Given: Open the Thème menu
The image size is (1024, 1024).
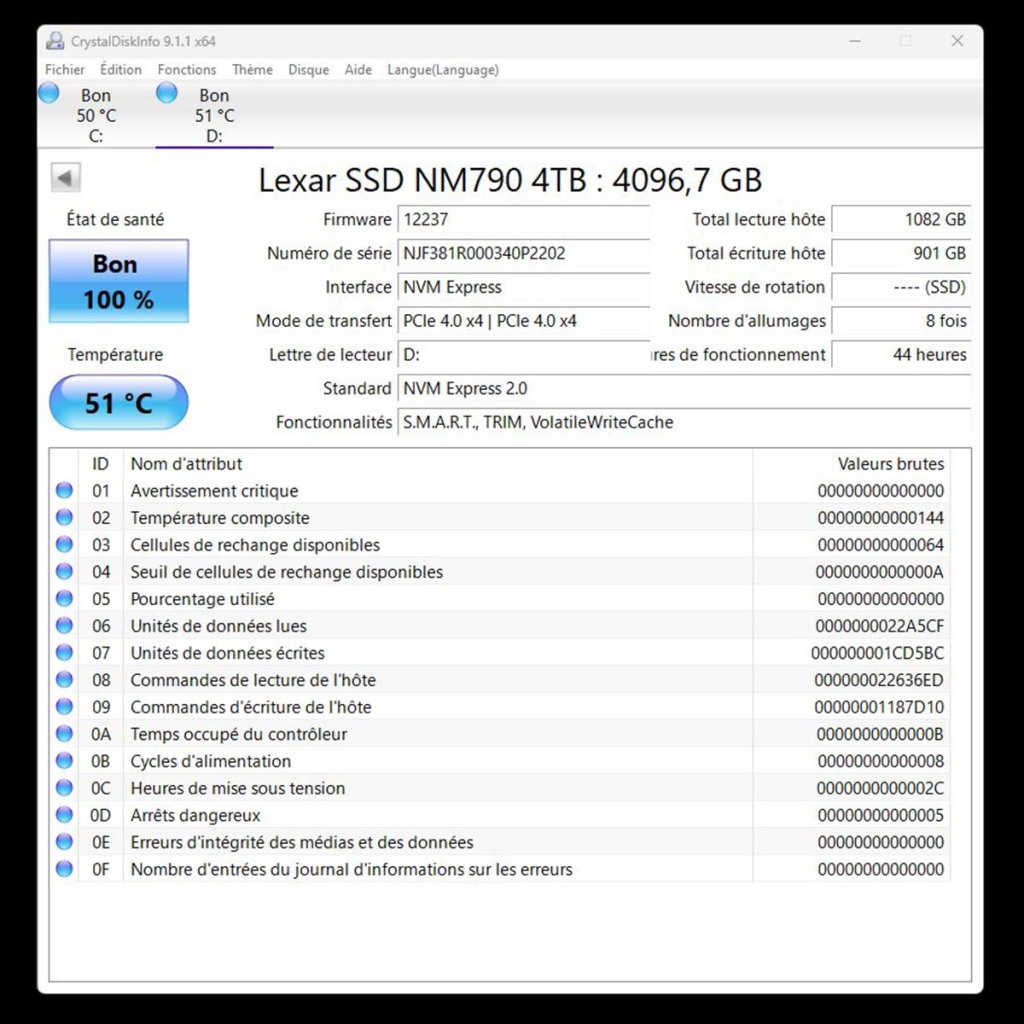Looking at the screenshot, I should [252, 70].
